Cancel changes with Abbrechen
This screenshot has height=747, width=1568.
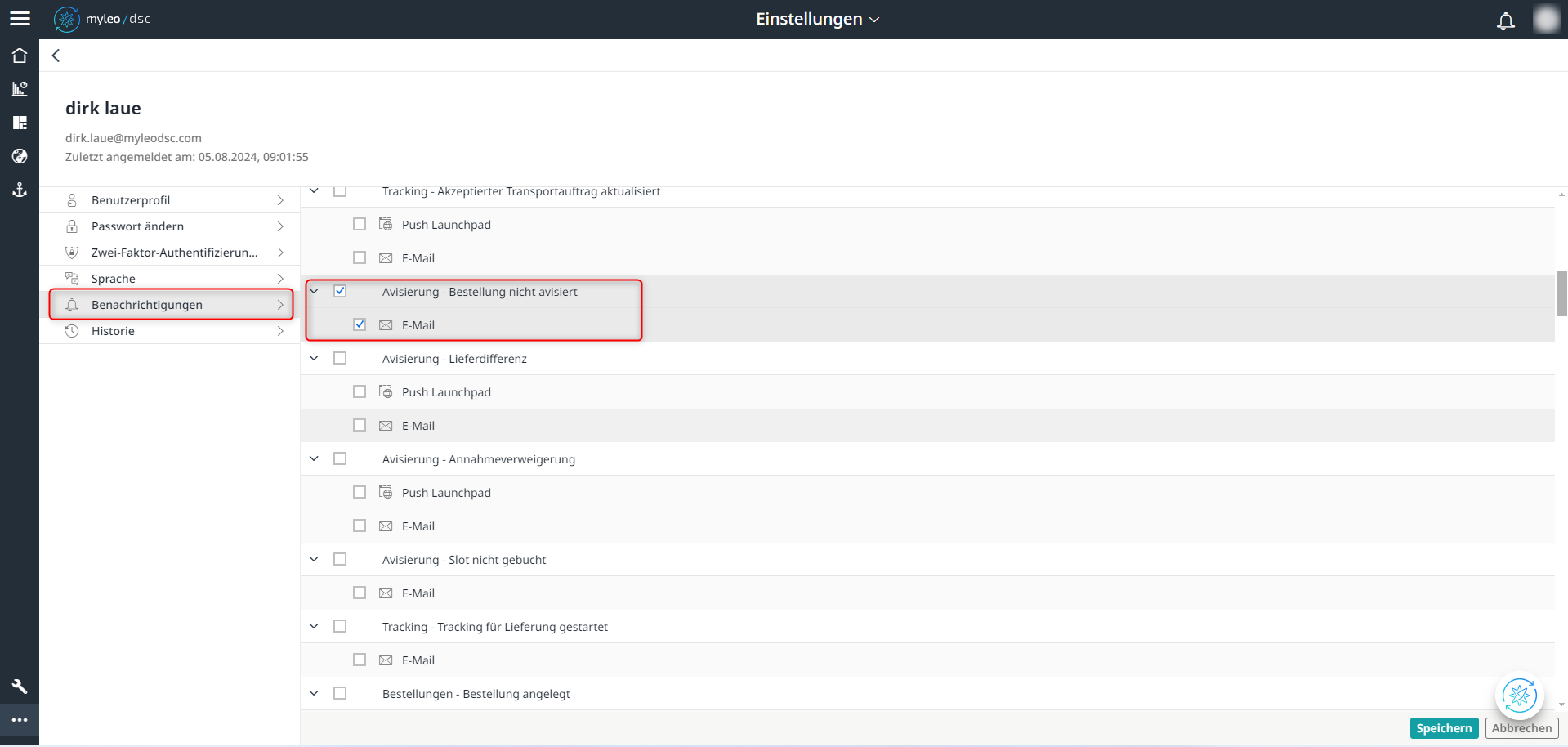click(1521, 728)
